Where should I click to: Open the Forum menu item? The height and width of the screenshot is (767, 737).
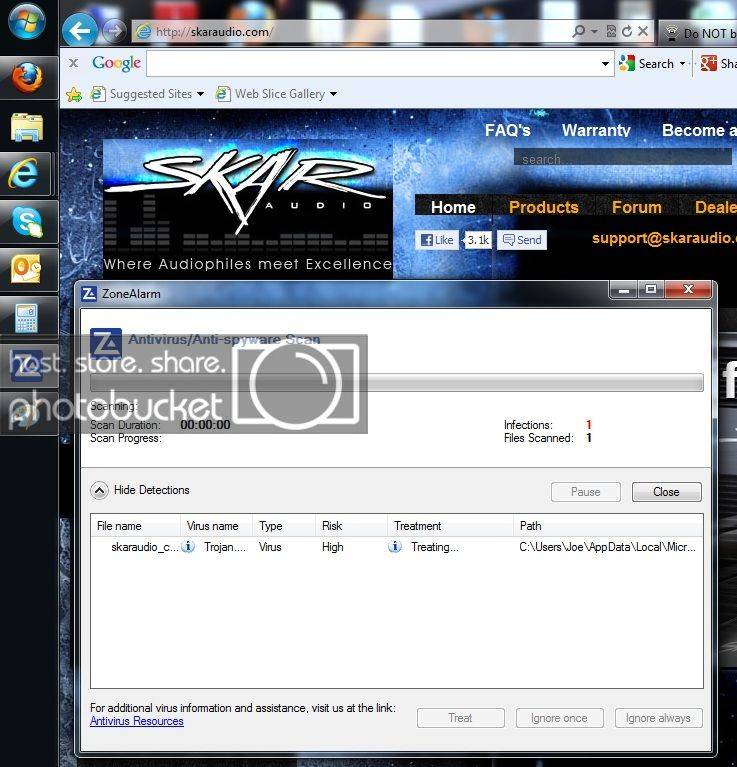[x=636, y=207]
